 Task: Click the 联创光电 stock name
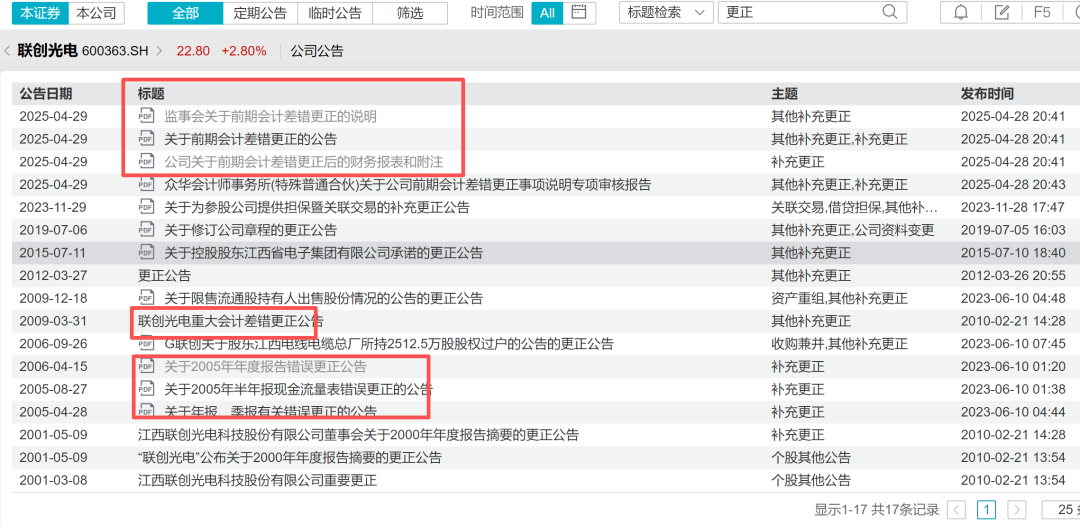pos(48,50)
